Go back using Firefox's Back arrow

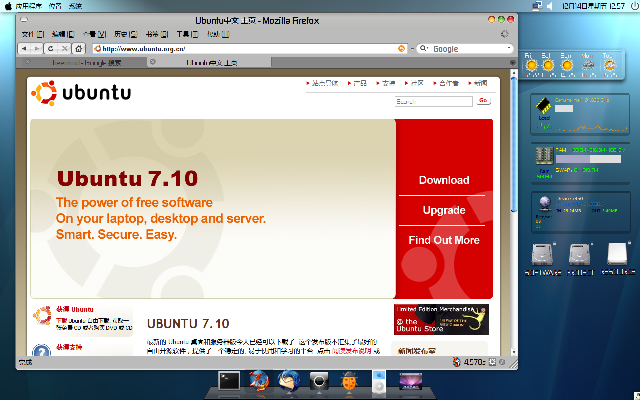coord(24,49)
